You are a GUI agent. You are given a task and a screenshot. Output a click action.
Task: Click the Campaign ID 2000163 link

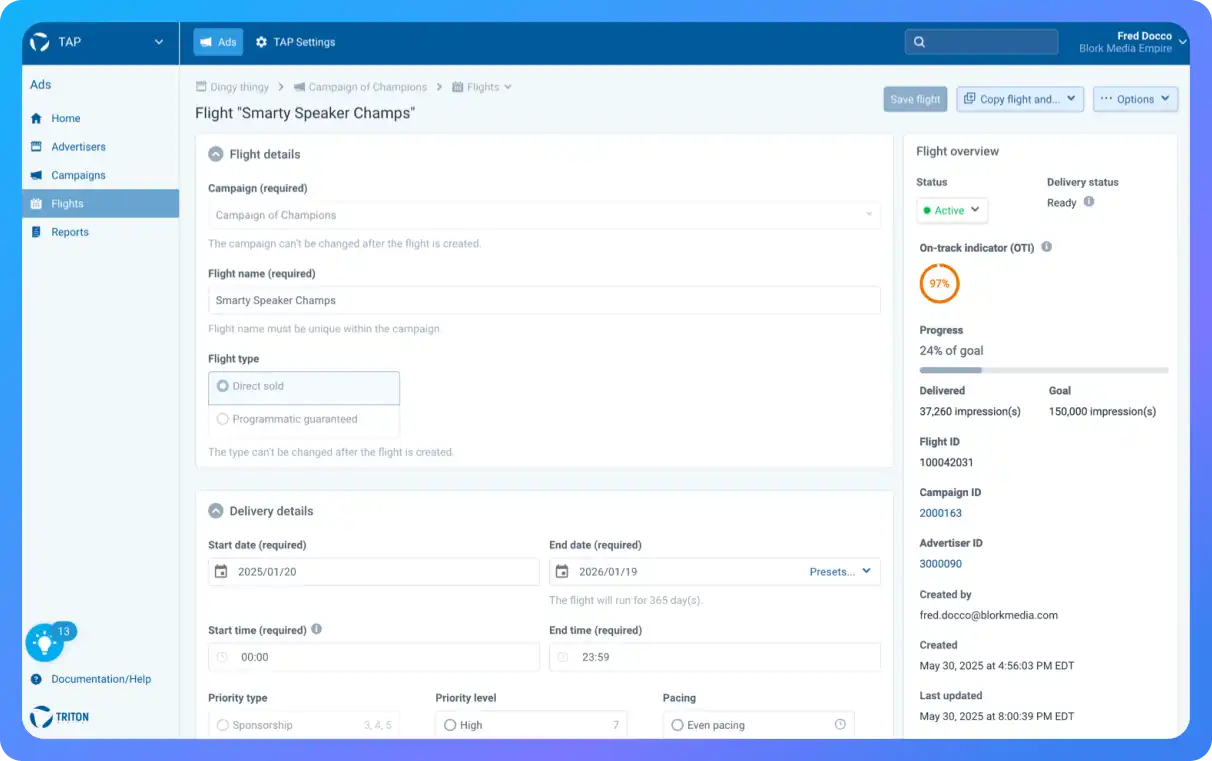(x=941, y=513)
